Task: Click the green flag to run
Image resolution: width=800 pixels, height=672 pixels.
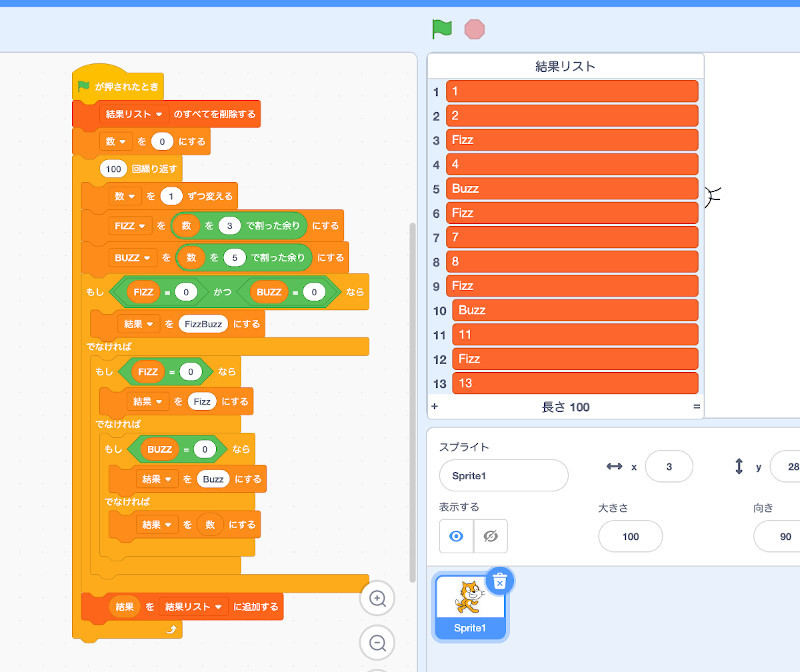Action: tap(441, 29)
